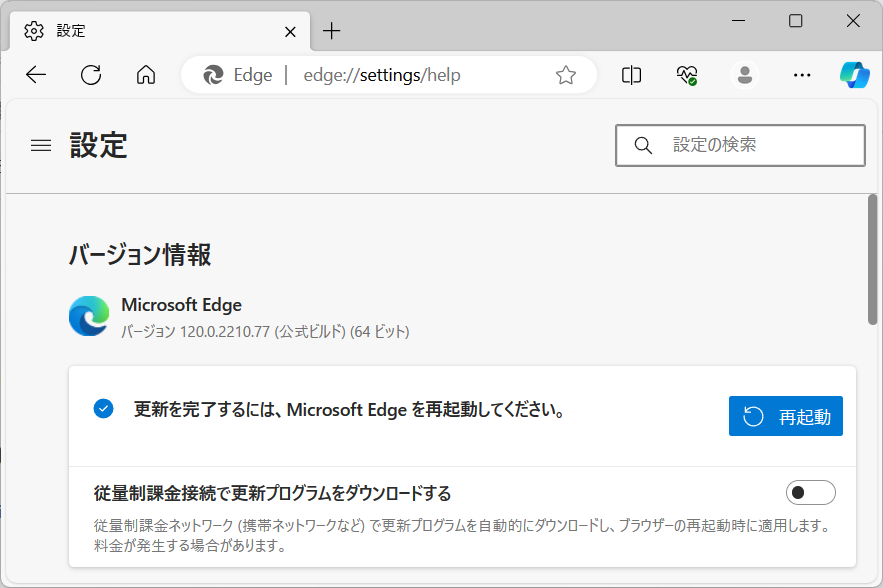Click the blue update-complete checkmark
This screenshot has height=588, width=883.
(x=103, y=408)
